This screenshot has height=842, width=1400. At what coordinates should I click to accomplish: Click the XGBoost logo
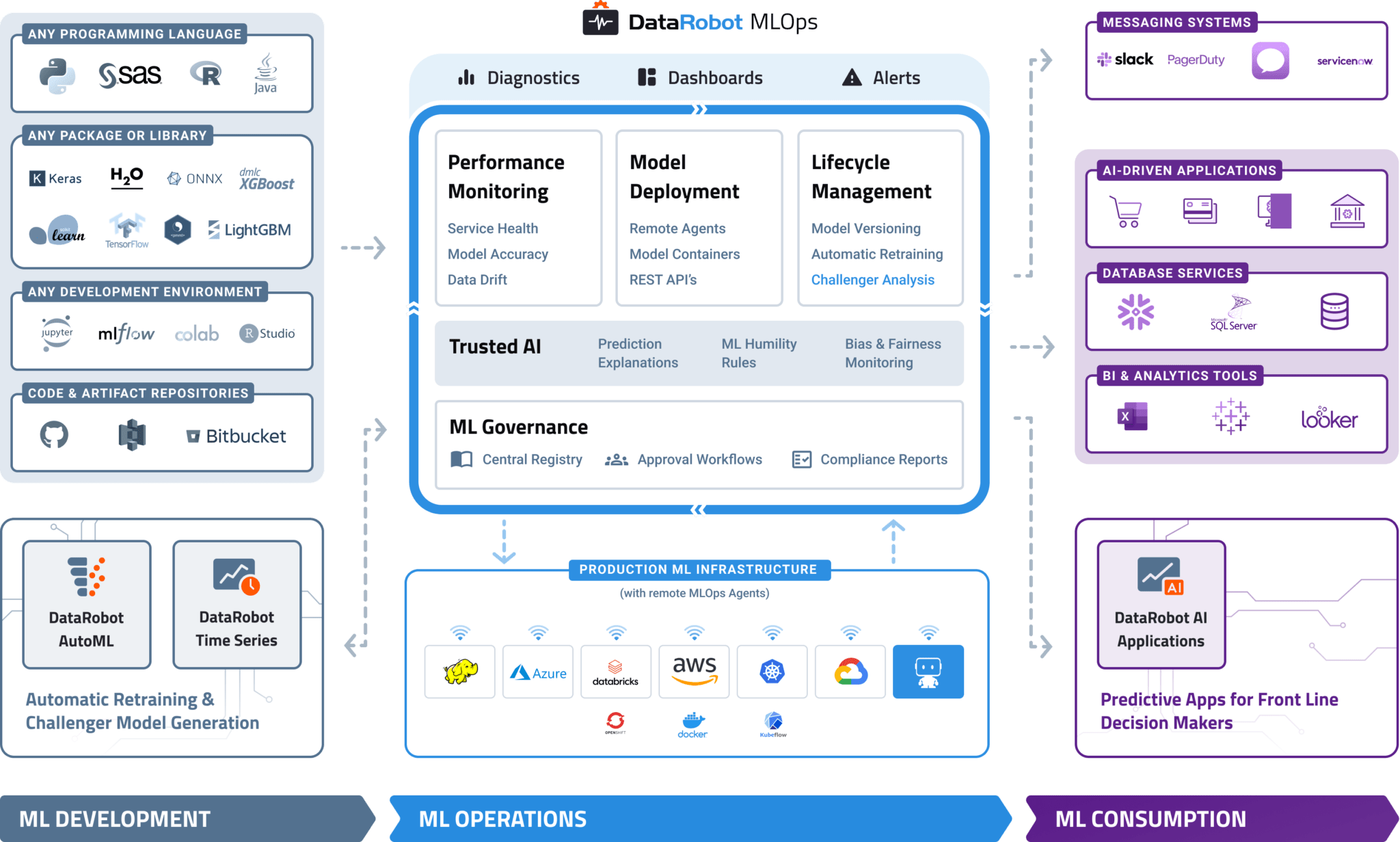267,179
